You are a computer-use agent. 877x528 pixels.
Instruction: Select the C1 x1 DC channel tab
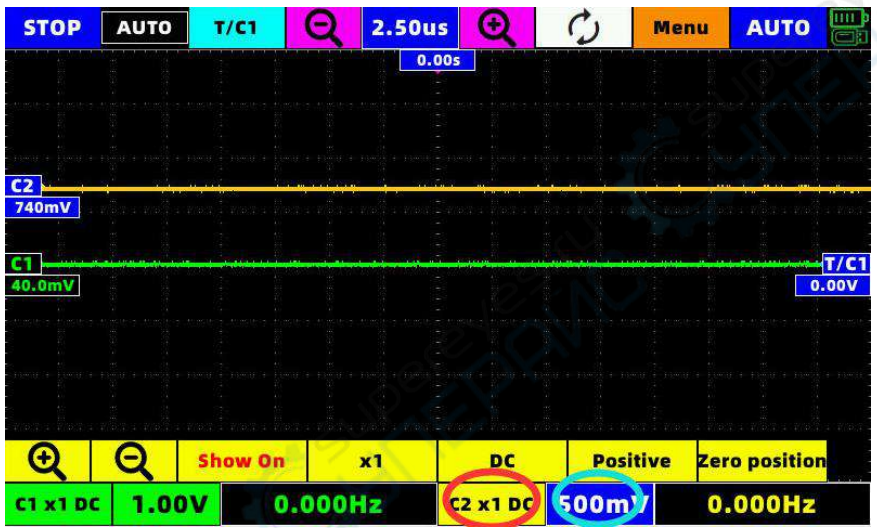click(58, 505)
